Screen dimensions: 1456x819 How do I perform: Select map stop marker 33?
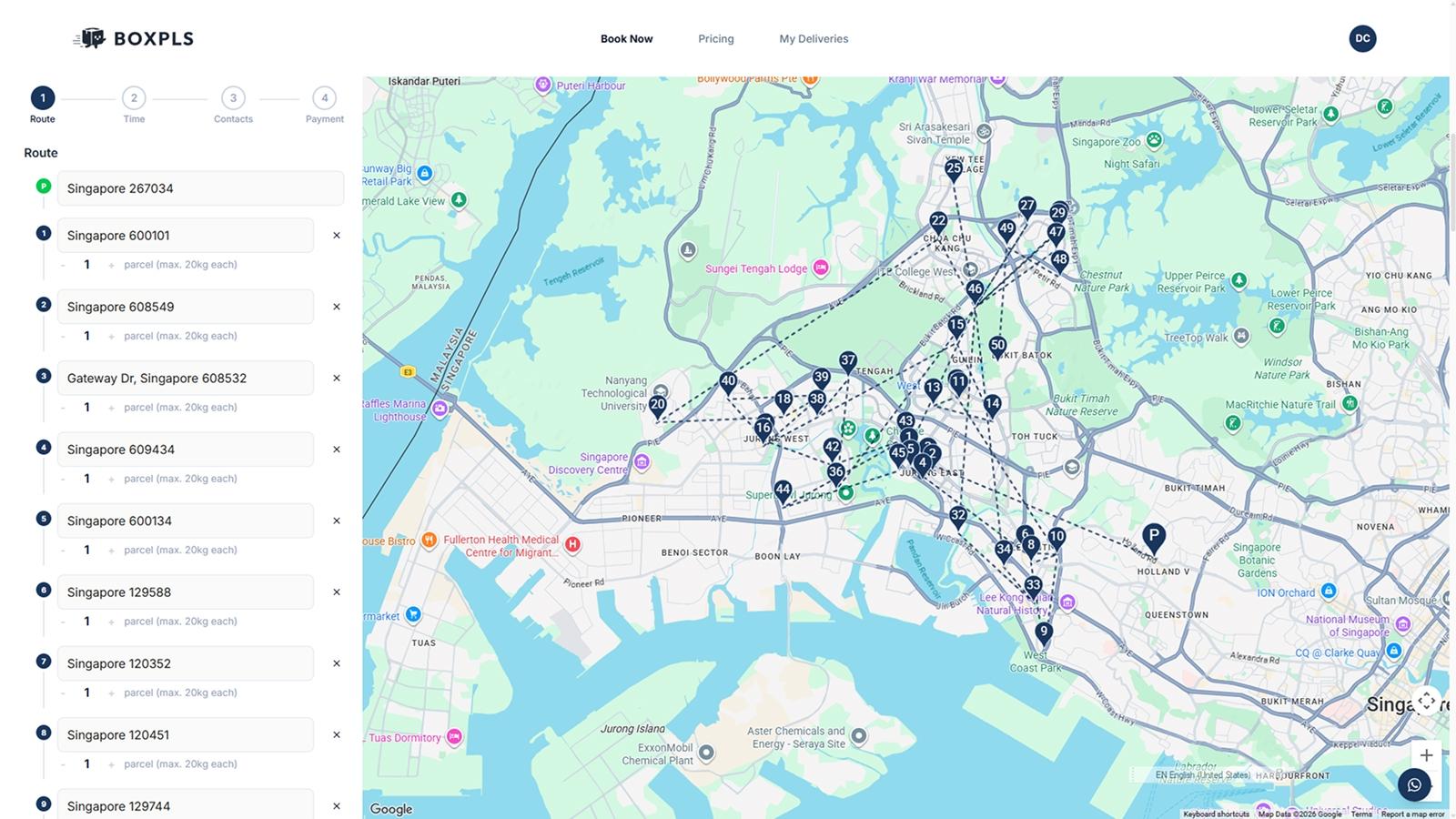1033,586
